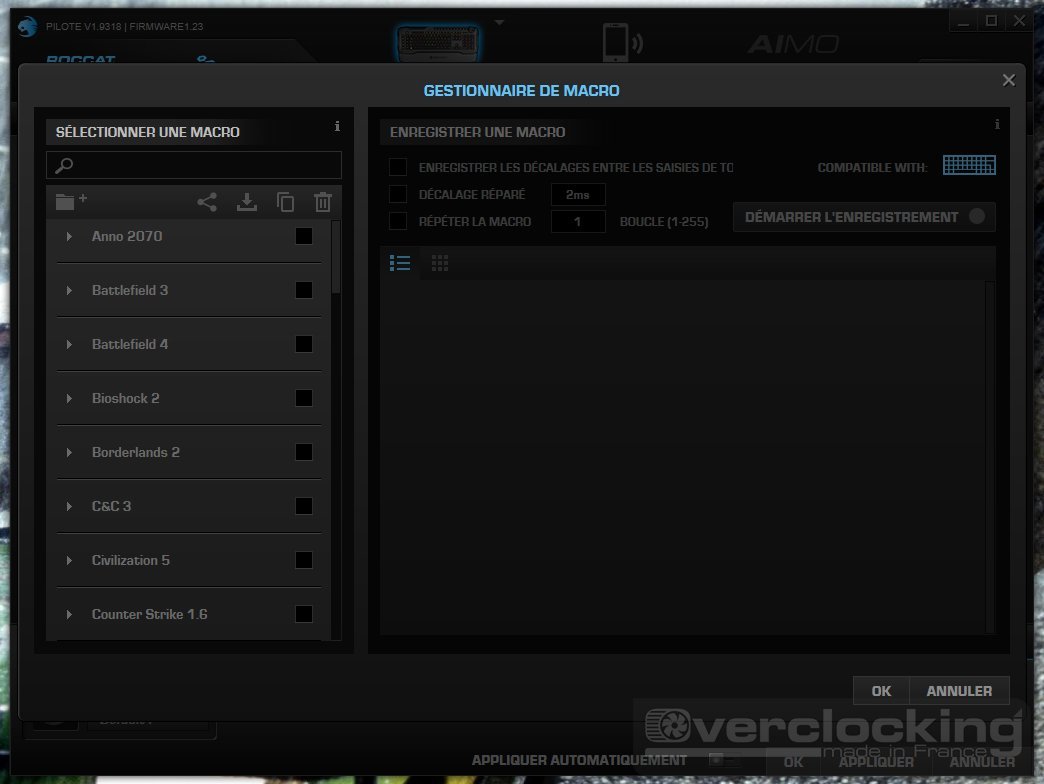Open info icon in macro selection panel
Image resolution: width=1044 pixels, height=784 pixels.
(337, 127)
